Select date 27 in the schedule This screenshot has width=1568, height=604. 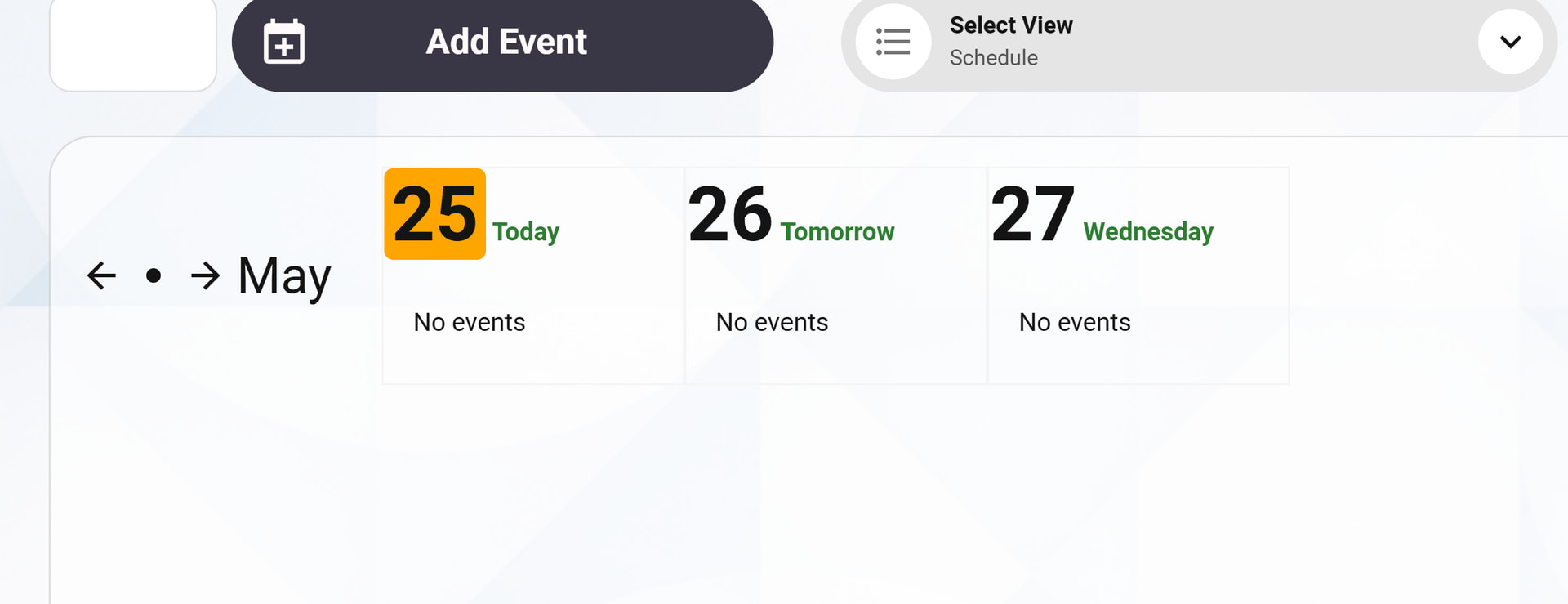[1032, 214]
